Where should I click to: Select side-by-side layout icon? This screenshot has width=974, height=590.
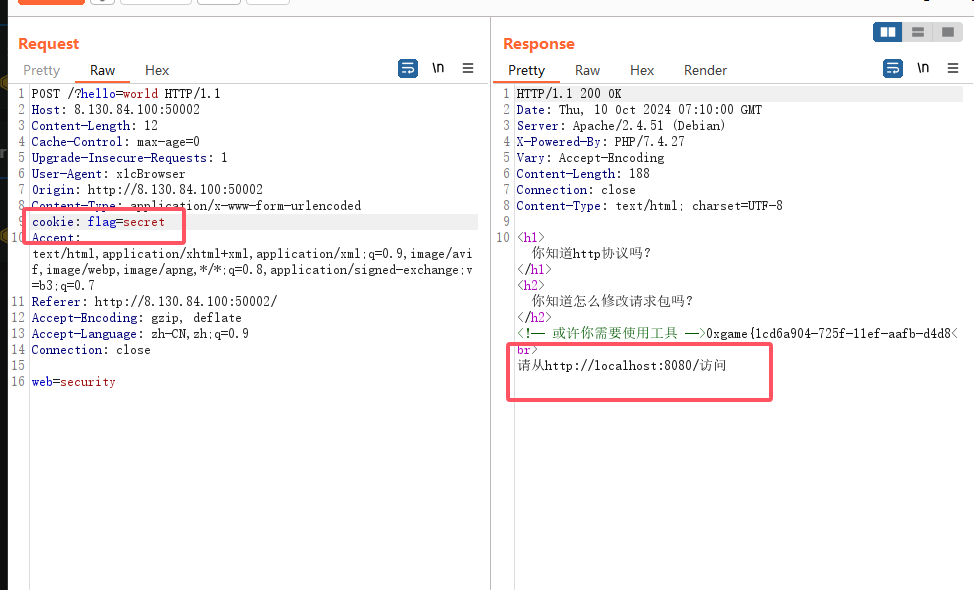point(887,32)
